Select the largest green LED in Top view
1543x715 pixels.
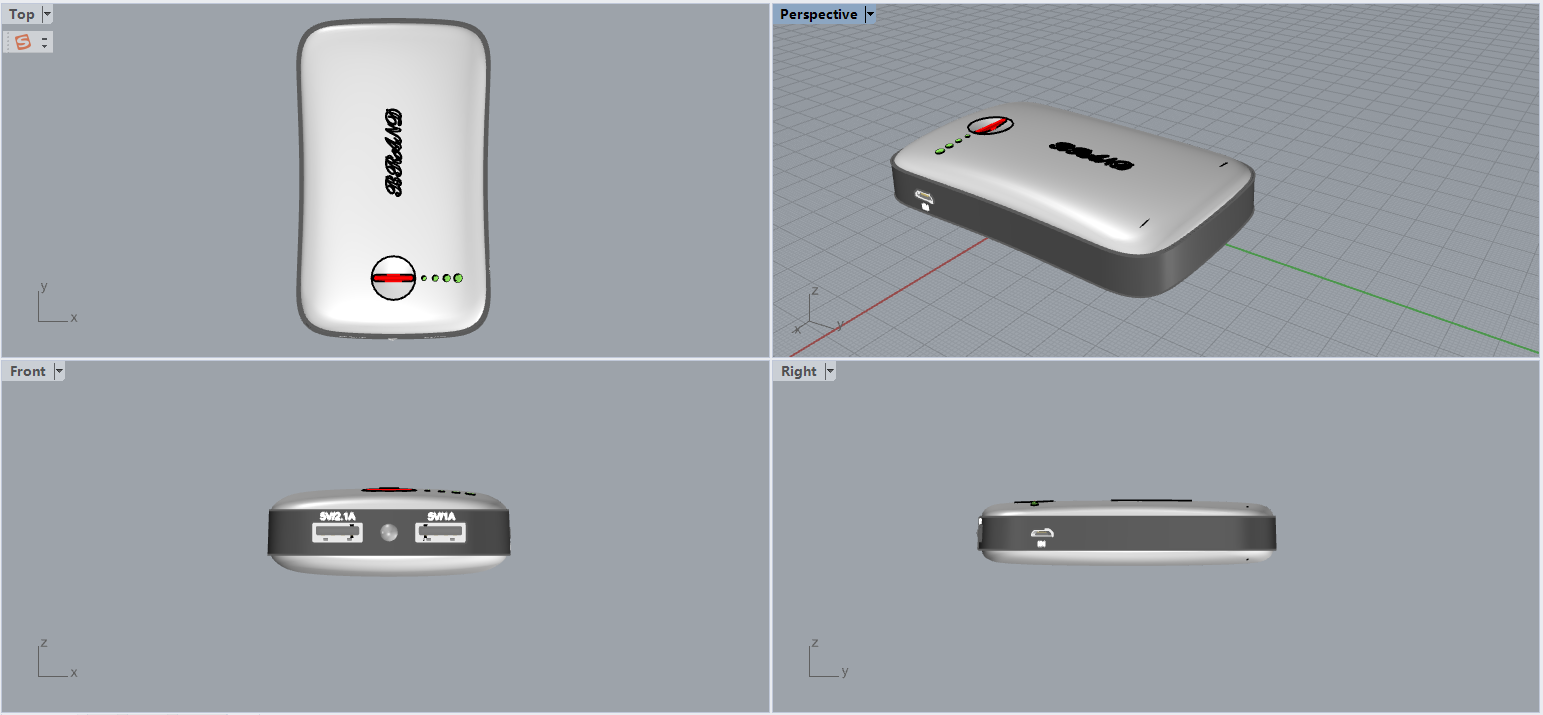coord(459,277)
